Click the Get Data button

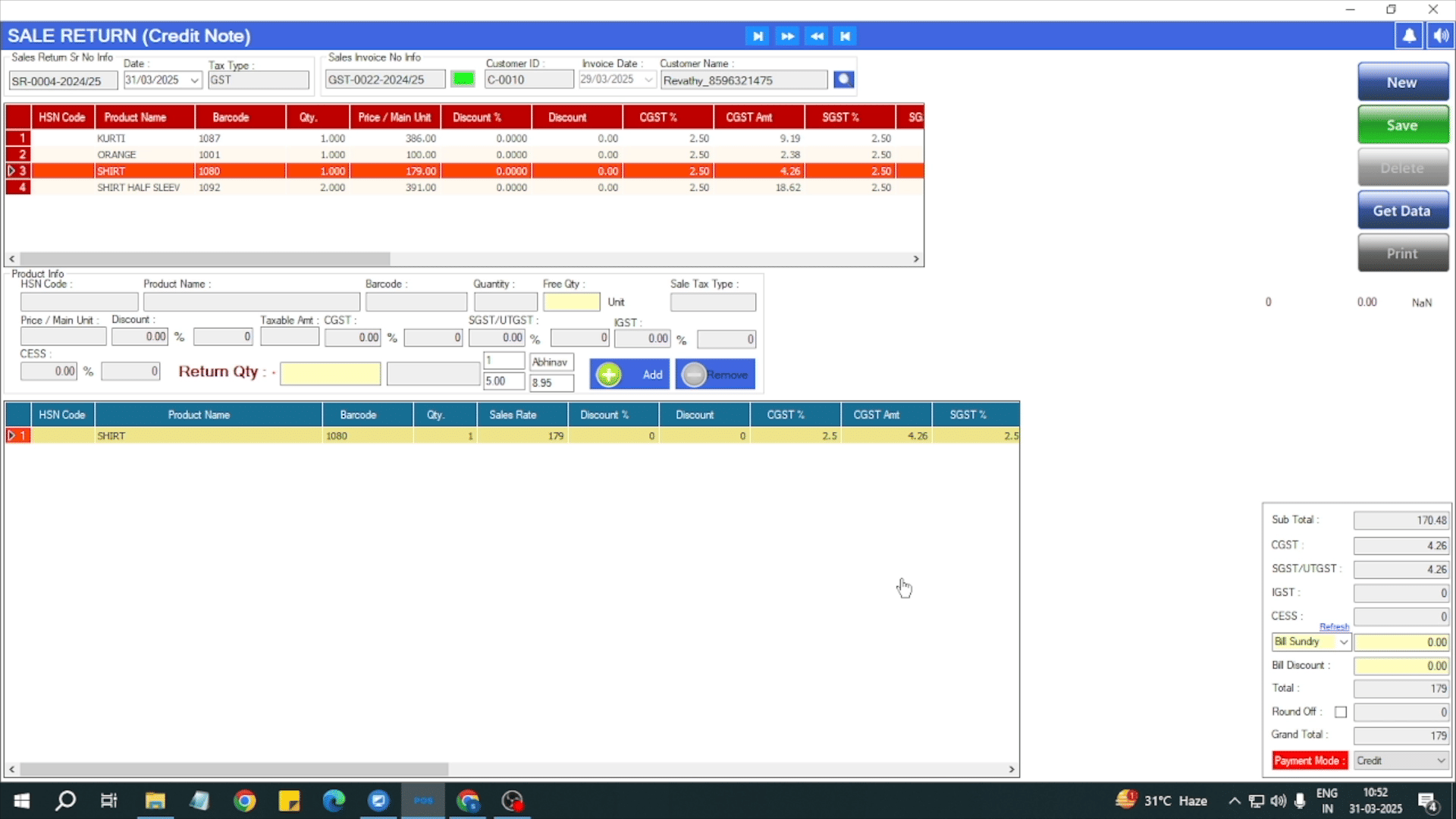coord(1402,211)
